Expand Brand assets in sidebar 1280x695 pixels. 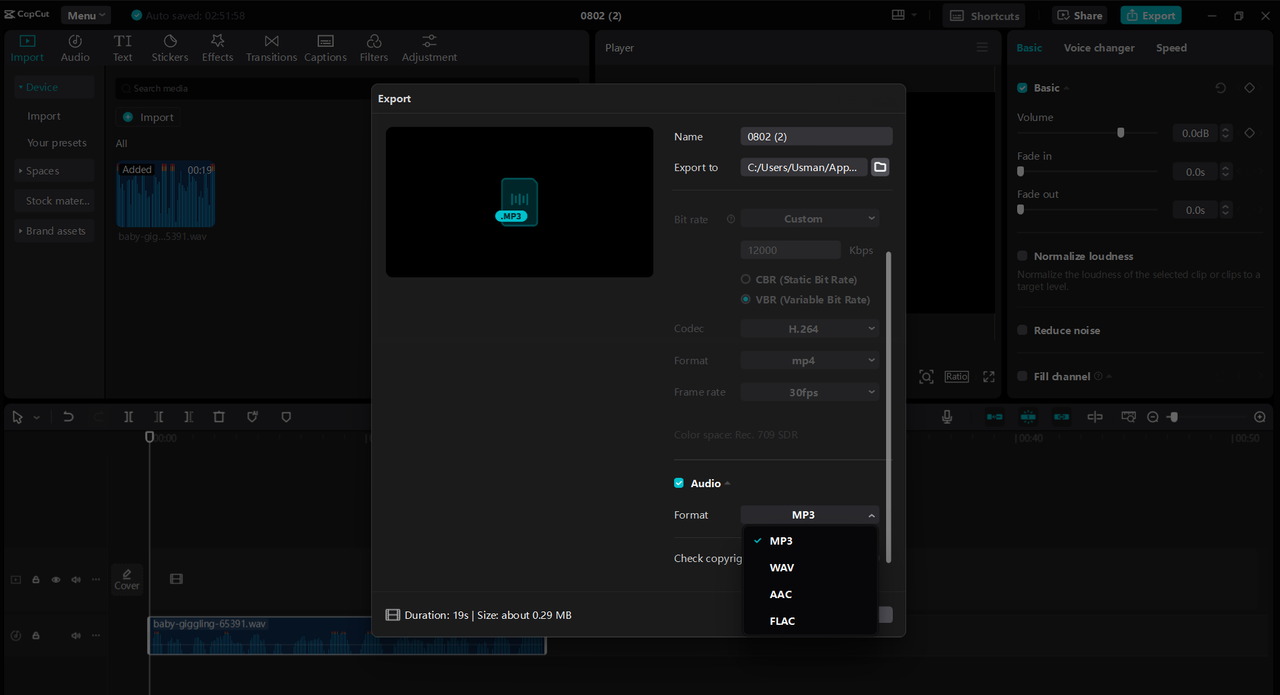coord(55,231)
